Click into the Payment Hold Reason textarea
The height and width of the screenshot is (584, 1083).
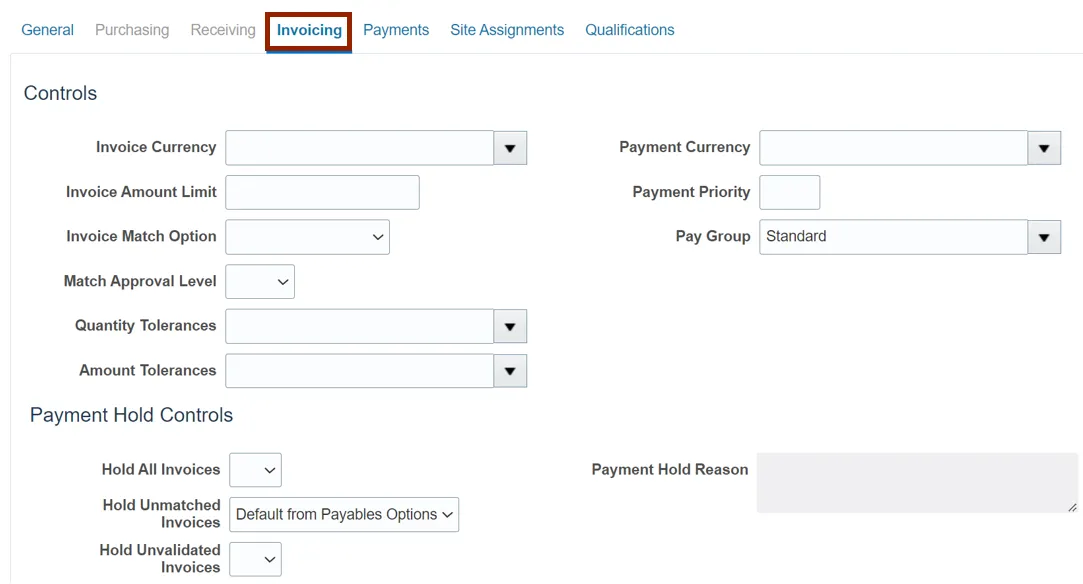pos(917,483)
